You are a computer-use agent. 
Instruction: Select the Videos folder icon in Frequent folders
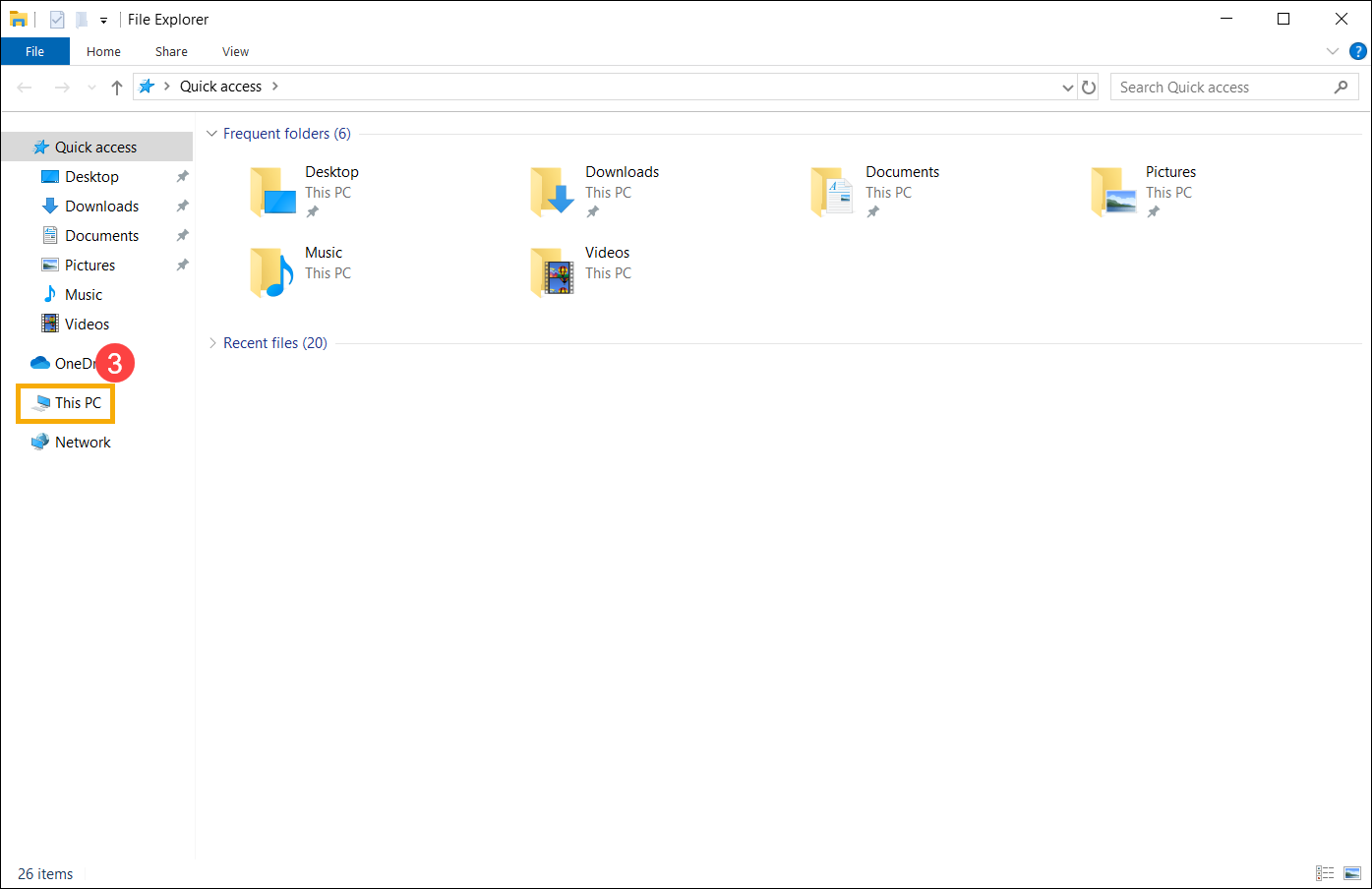tap(552, 272)
